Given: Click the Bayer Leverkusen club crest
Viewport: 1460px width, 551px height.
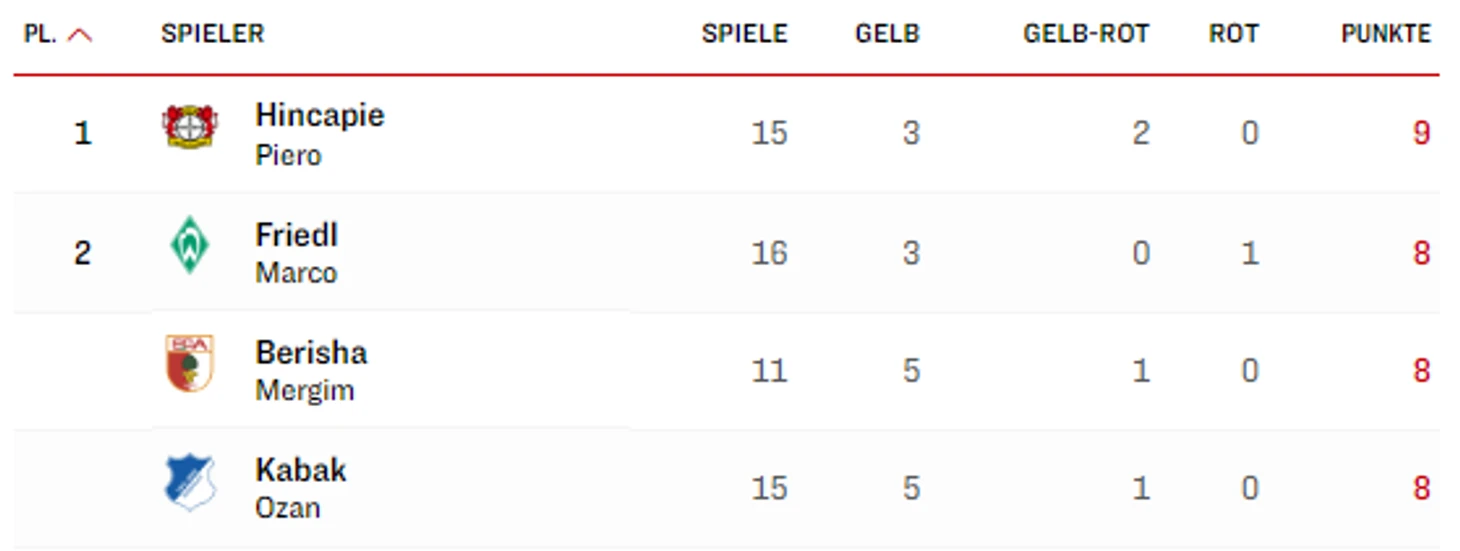Looking at the screenshot, I should point(189,127).
